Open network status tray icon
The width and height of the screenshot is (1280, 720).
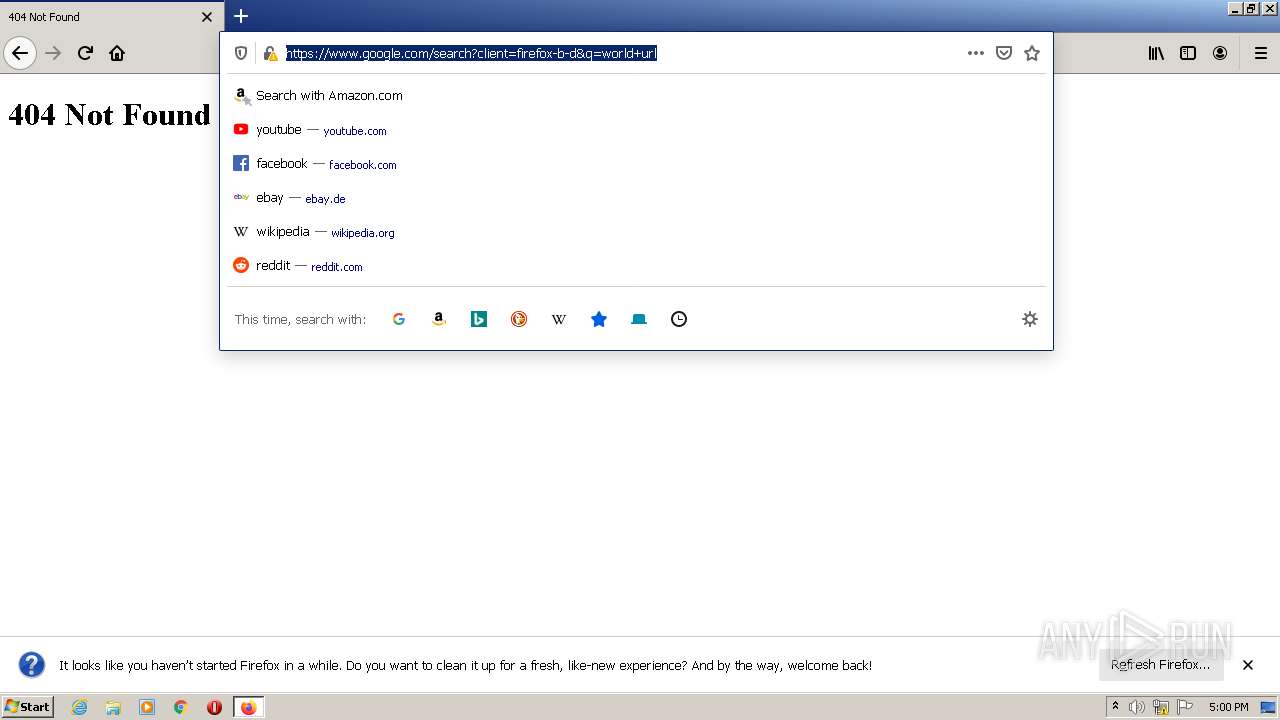coord(1161,707)
